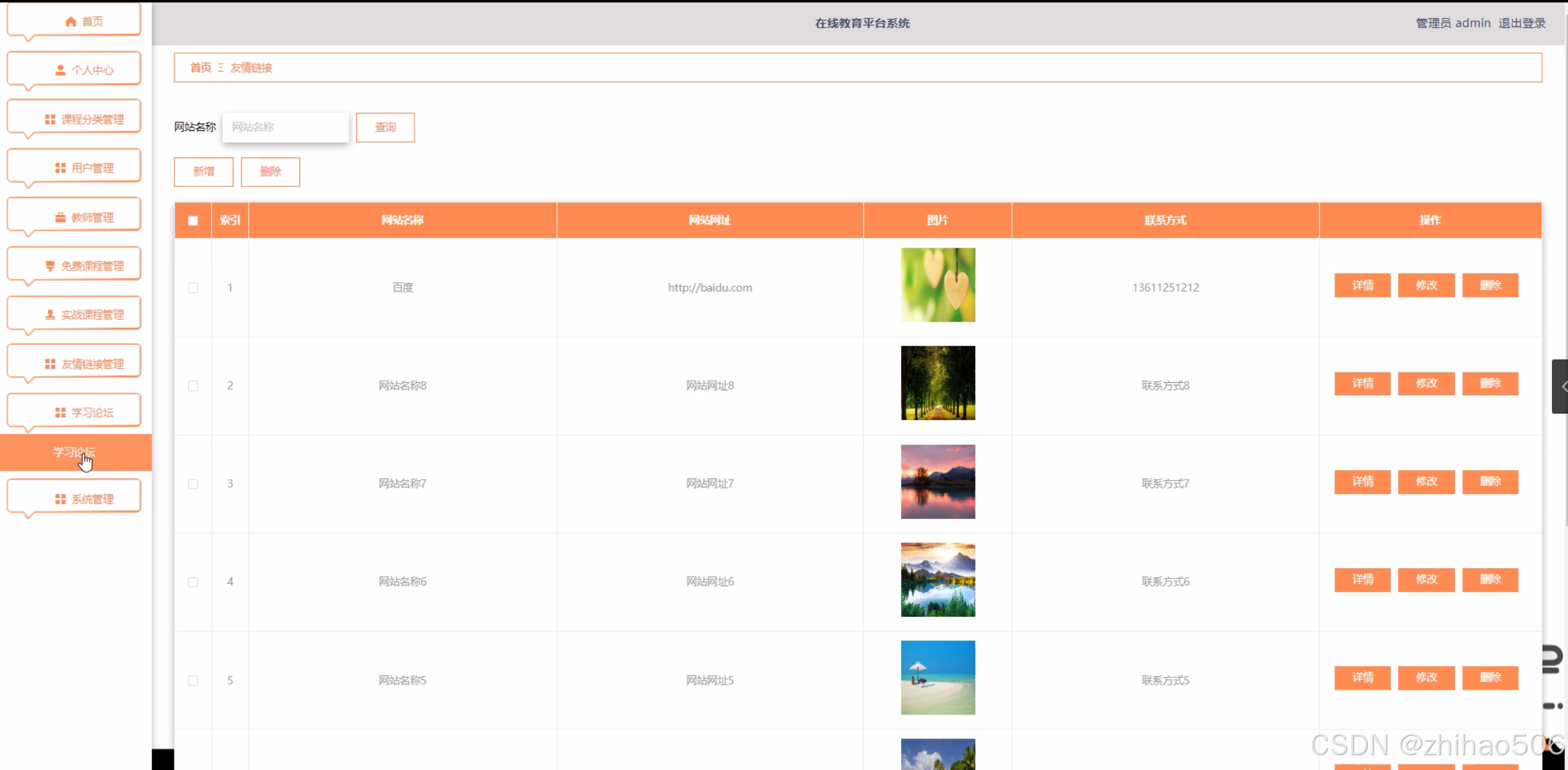The height and width of the screenshot is (770, 1568).
Task: Go to 首页 in the breadcrumb
Action: 200,68
